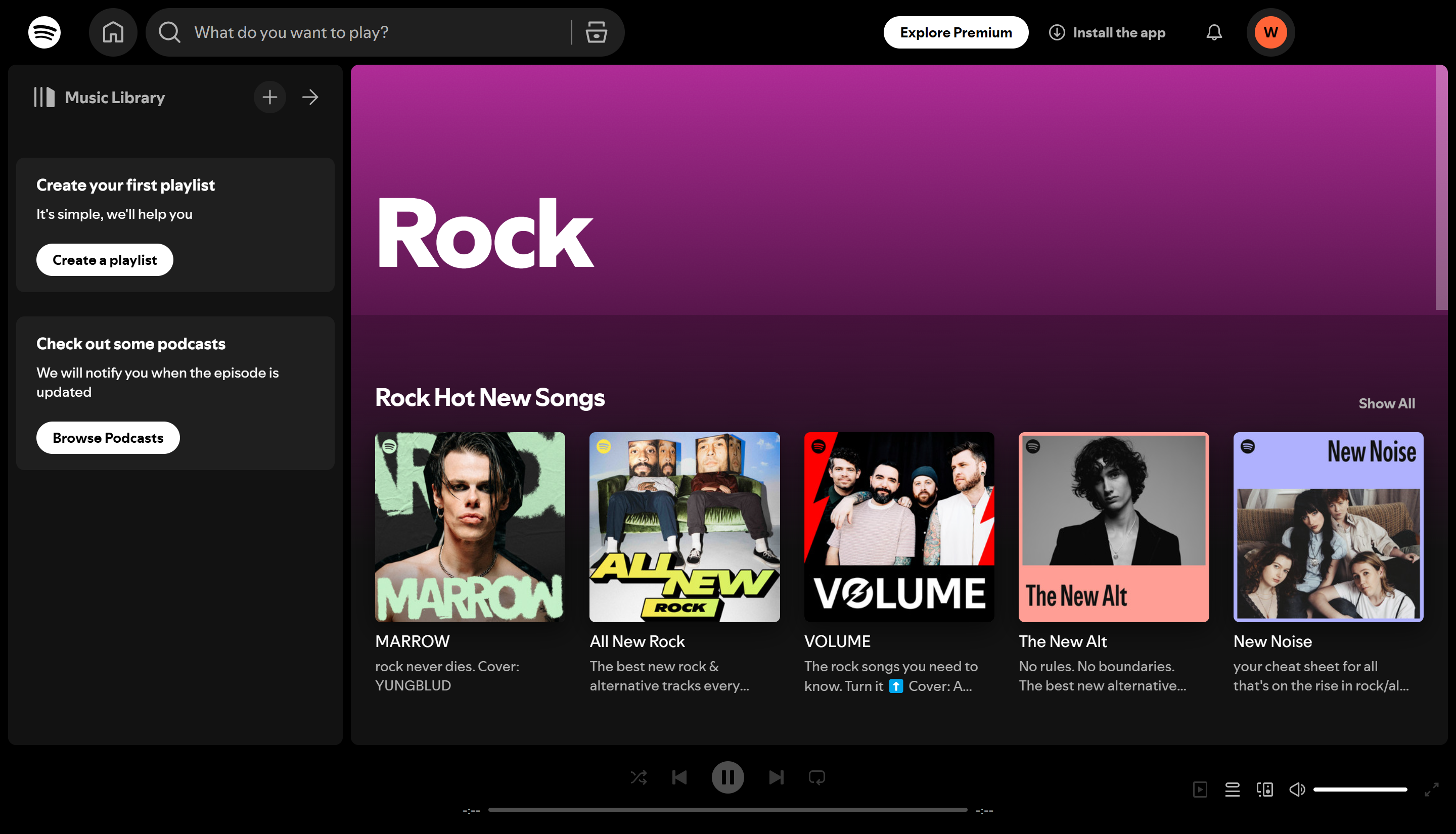This screenshot has width=1456, height=834.
Task: Open the W profile menu
Action: tap(1270, 32)
